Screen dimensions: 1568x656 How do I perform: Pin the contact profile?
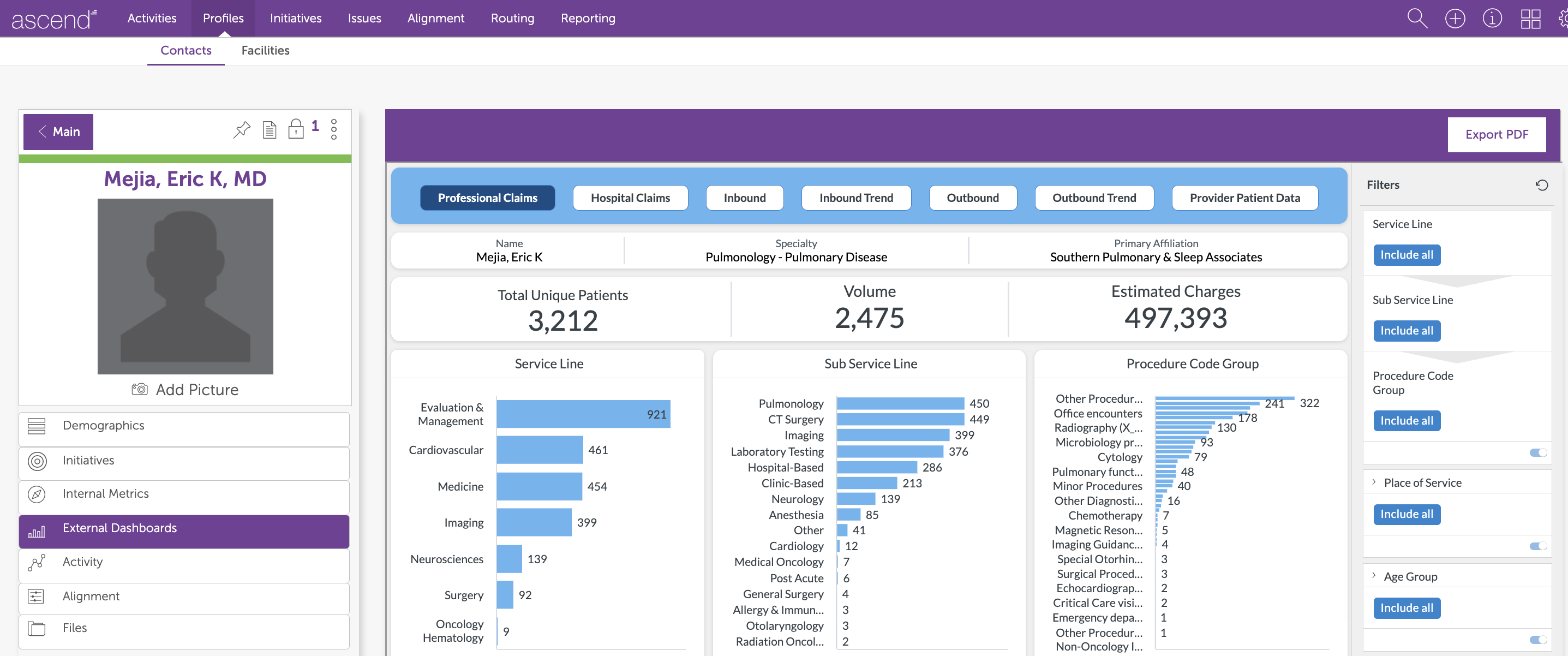[242, 130]
